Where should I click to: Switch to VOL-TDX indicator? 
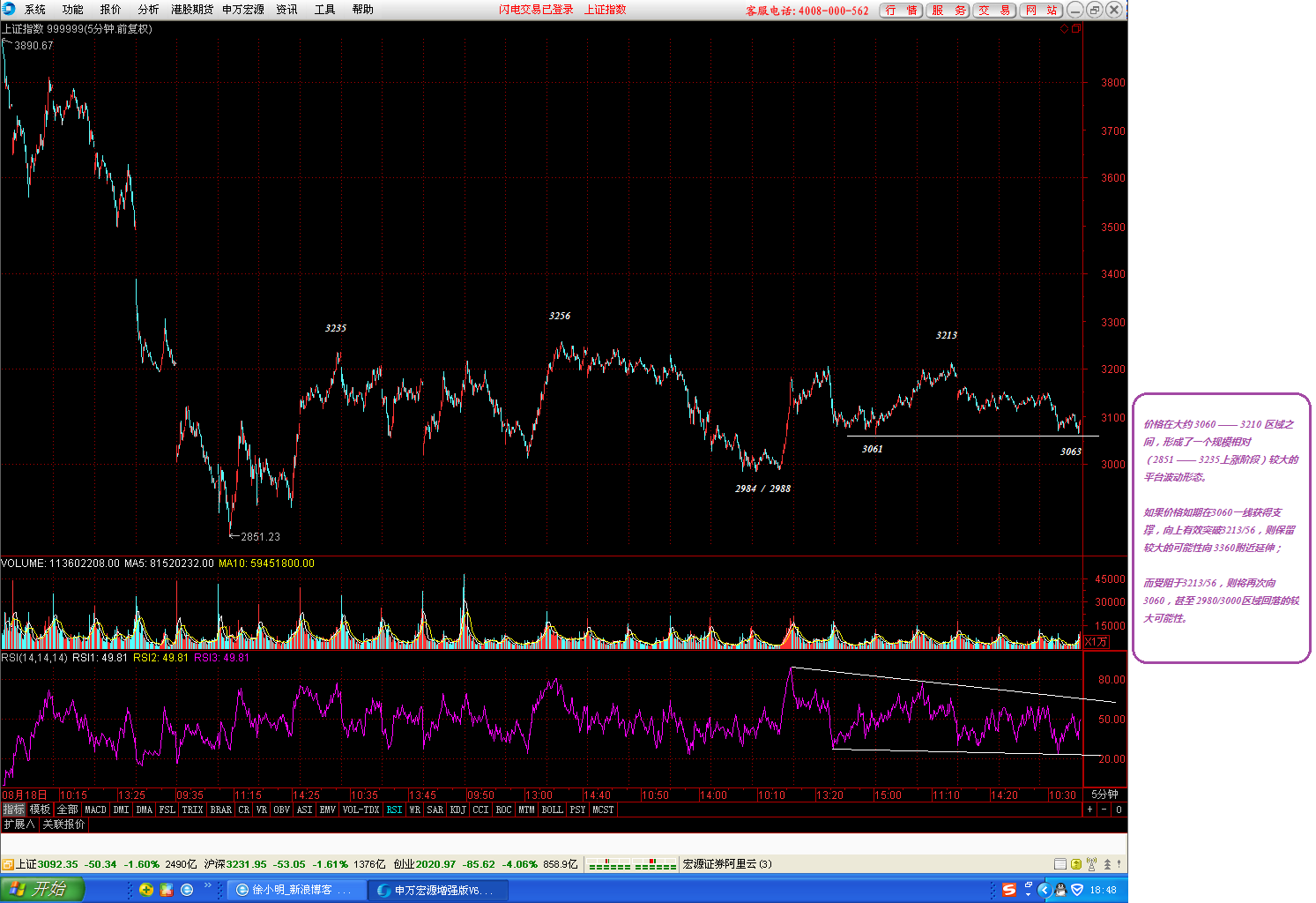pos(361,810)
